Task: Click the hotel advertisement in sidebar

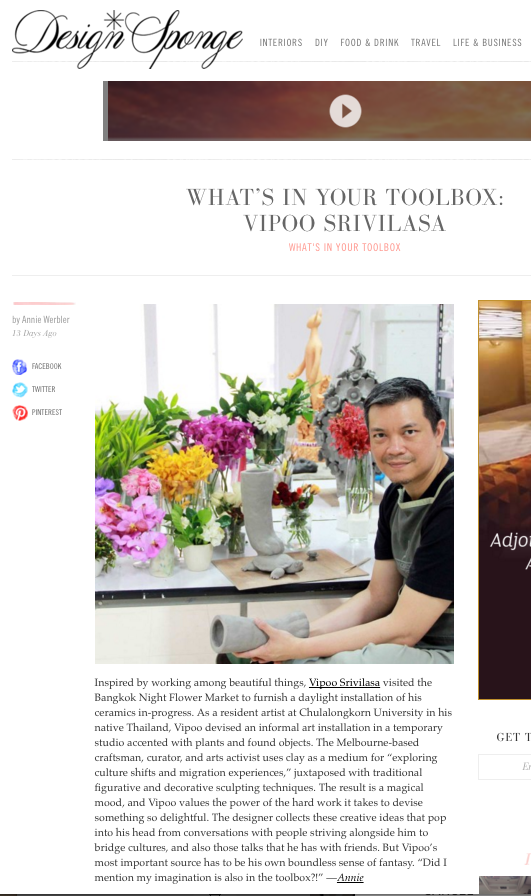Action: 505,499
